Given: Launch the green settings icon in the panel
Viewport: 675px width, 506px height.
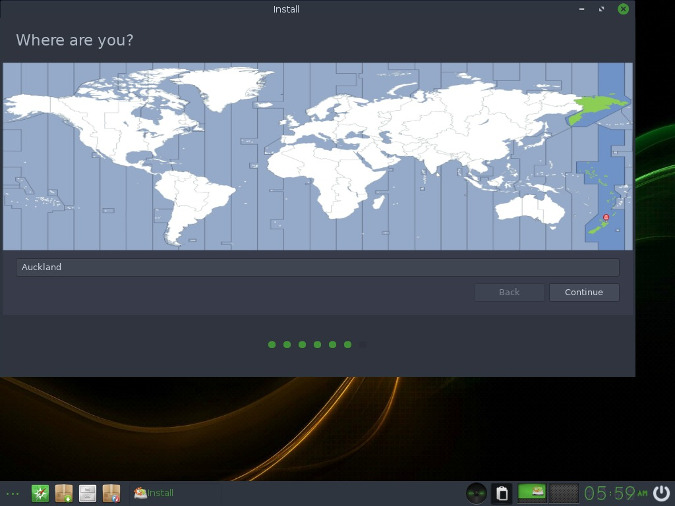Looking at the screenshot, I should (40, 493).
